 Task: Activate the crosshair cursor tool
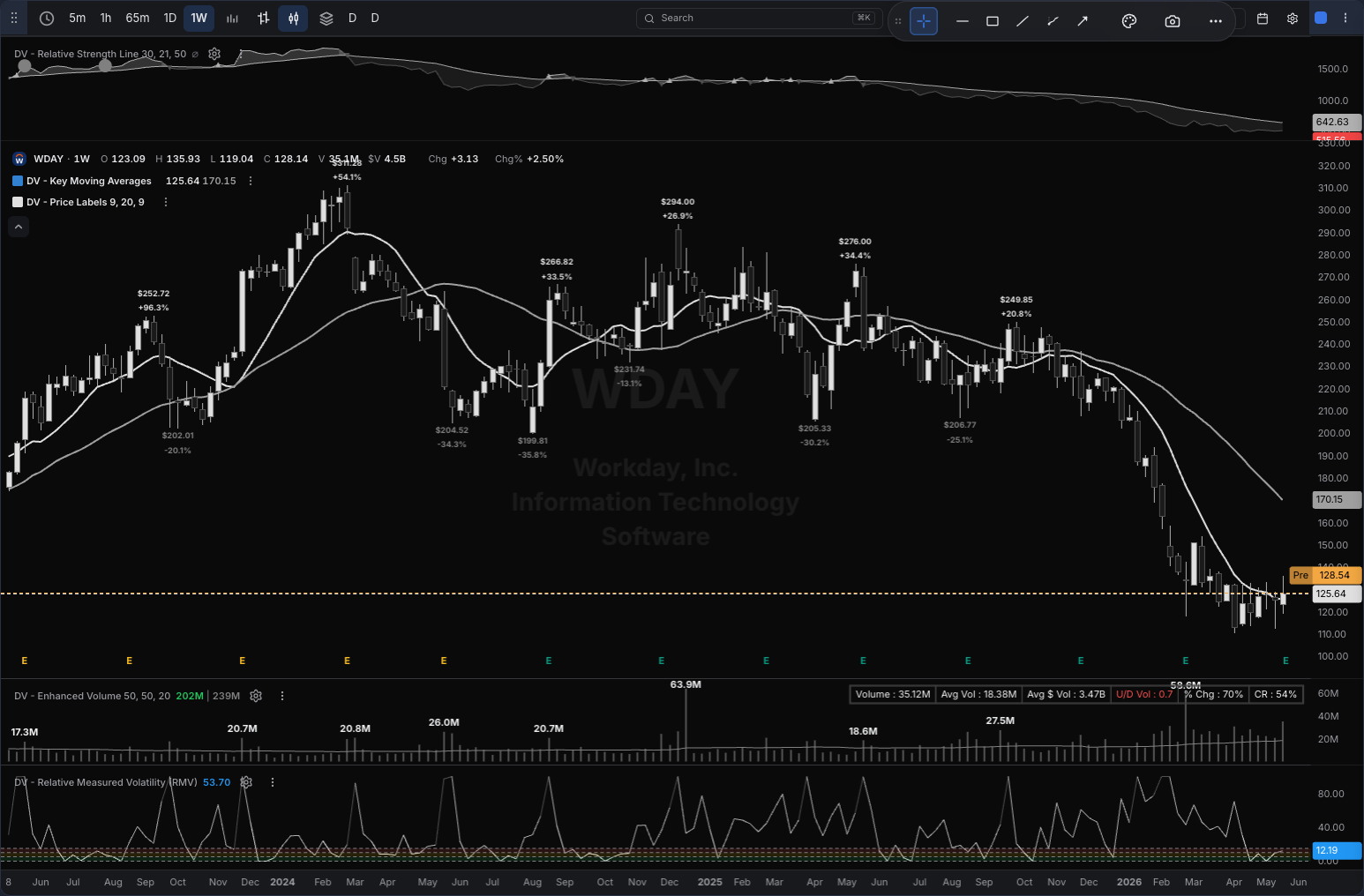pyautogui.click(x=924, y=21)
